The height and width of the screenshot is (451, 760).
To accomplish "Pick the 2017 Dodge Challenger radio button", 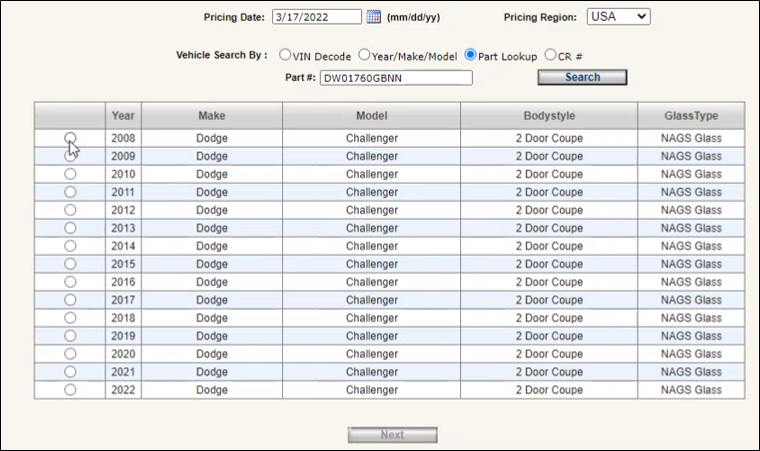I will coord(70,300).
